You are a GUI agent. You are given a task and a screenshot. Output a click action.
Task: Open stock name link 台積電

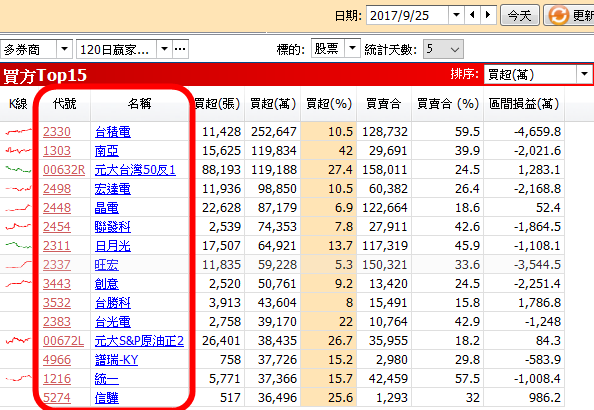[113, 132]
